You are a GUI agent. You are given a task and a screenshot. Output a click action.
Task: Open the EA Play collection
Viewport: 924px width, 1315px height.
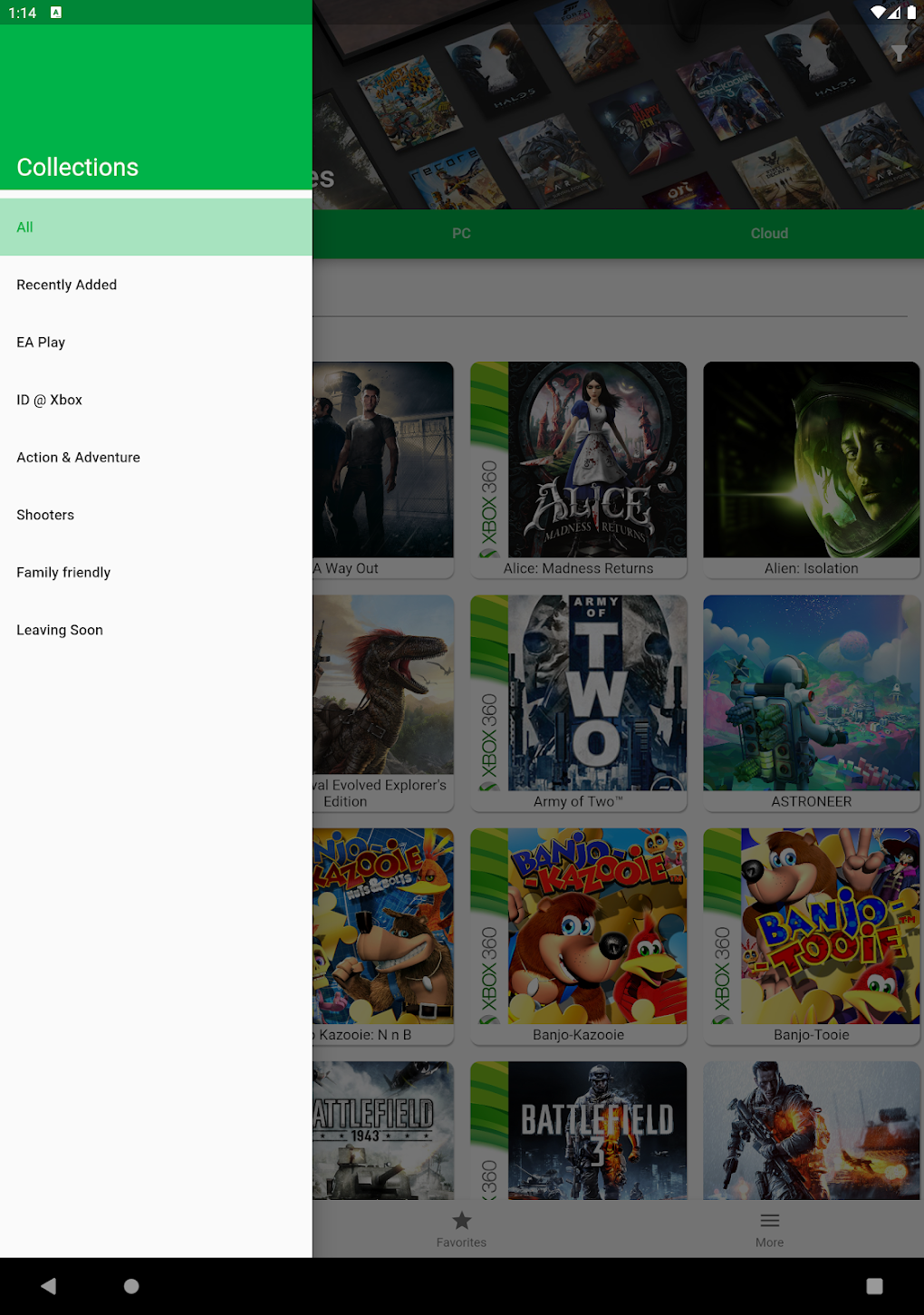click(x=156, y=343)
